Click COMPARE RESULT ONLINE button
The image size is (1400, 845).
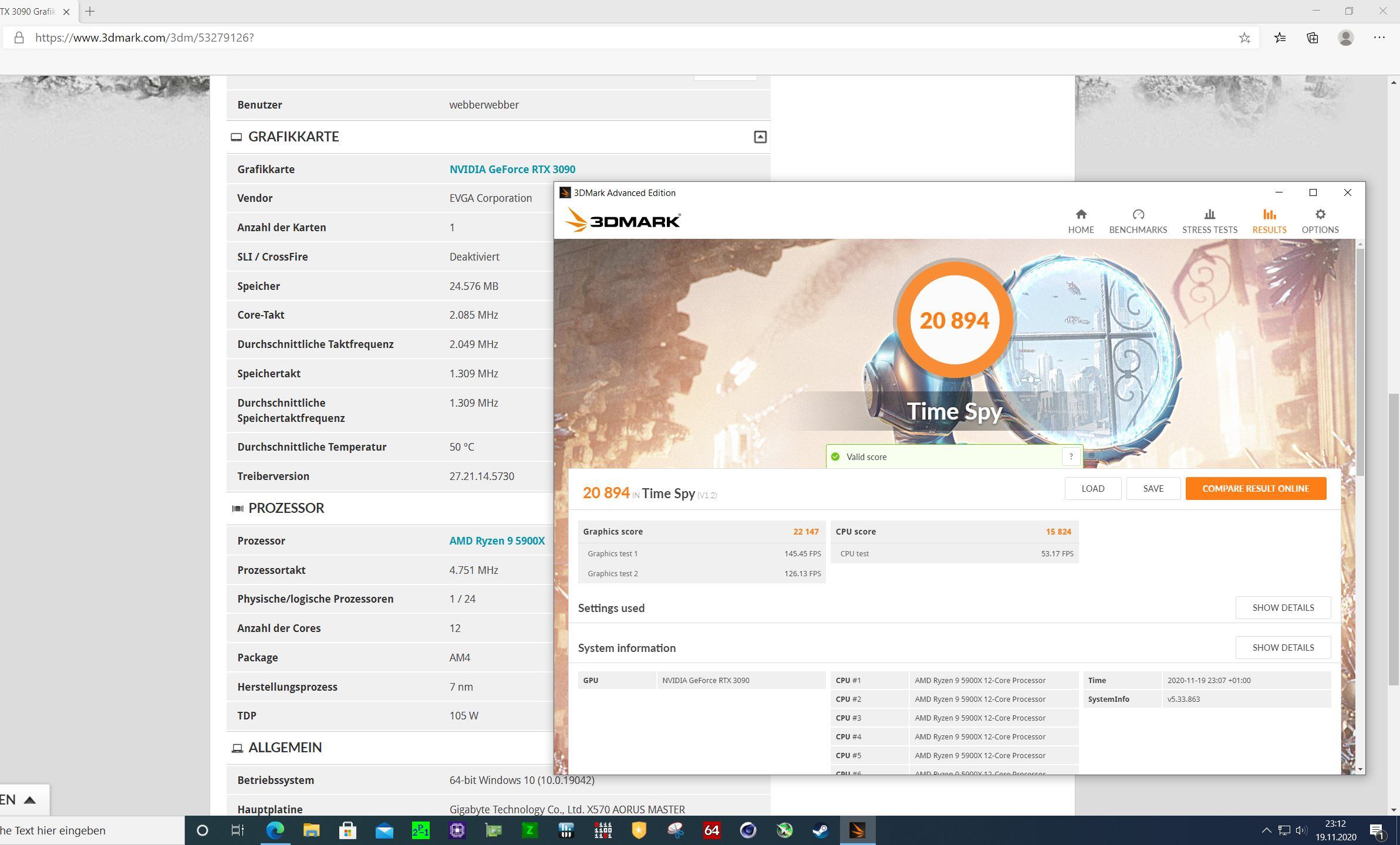[x=1255, y=488]
